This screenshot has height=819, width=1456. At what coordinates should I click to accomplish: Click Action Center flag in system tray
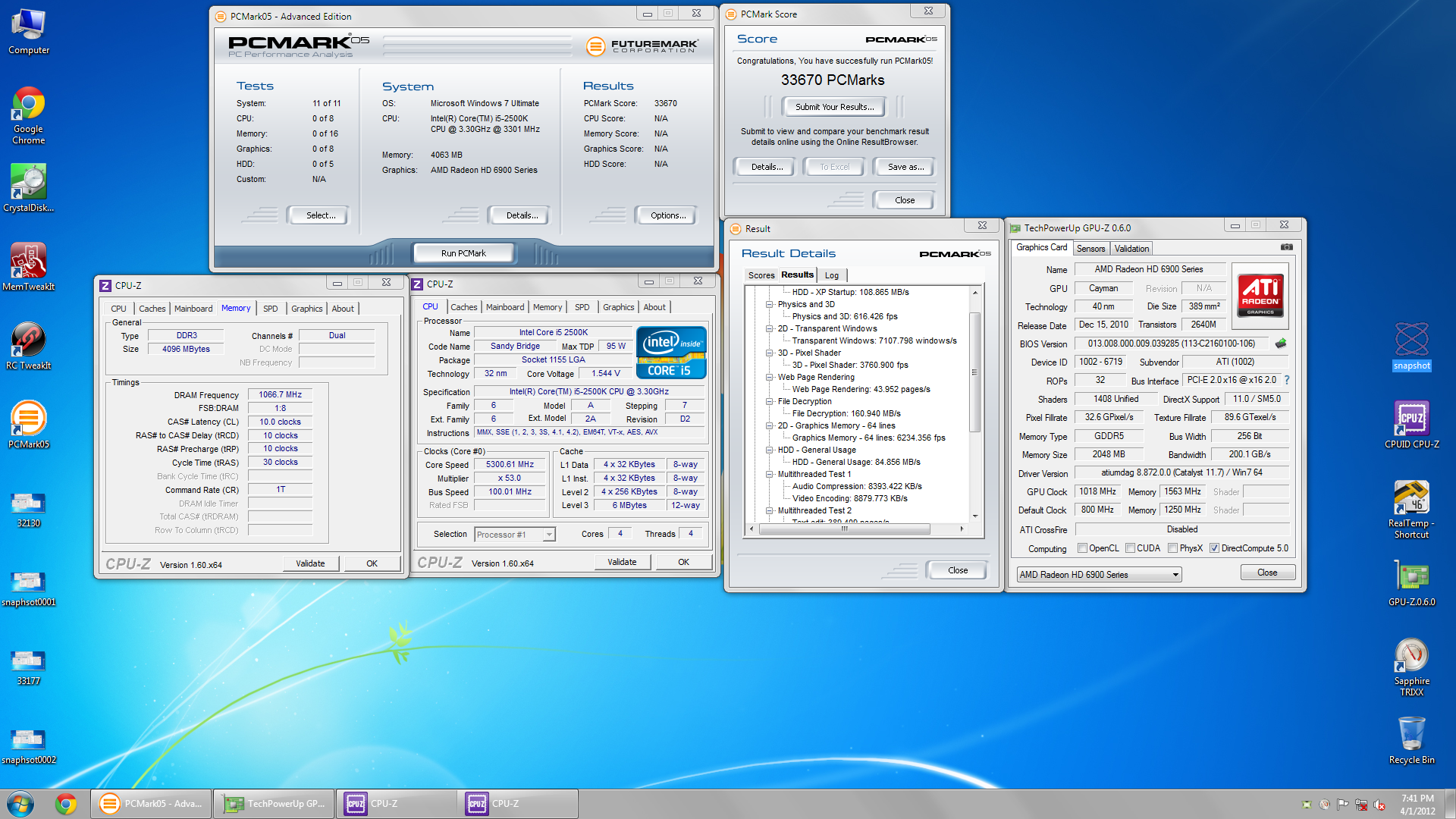click(x=1342, y=805)
